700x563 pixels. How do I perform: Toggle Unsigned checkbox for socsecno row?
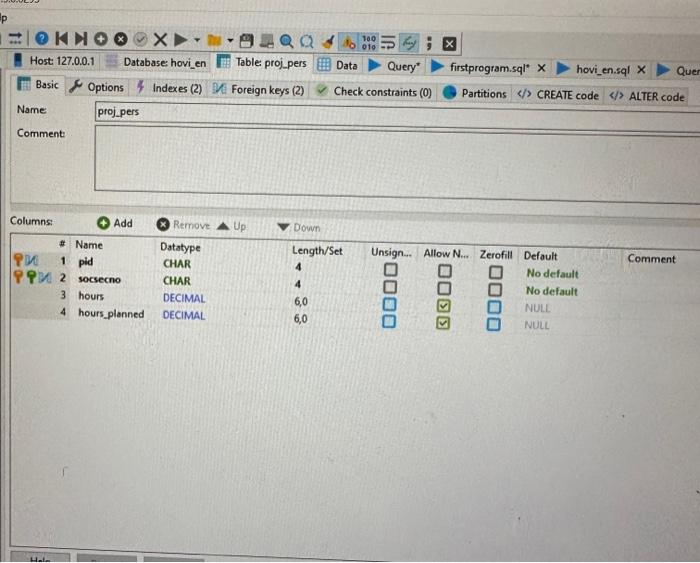point(390,287)
